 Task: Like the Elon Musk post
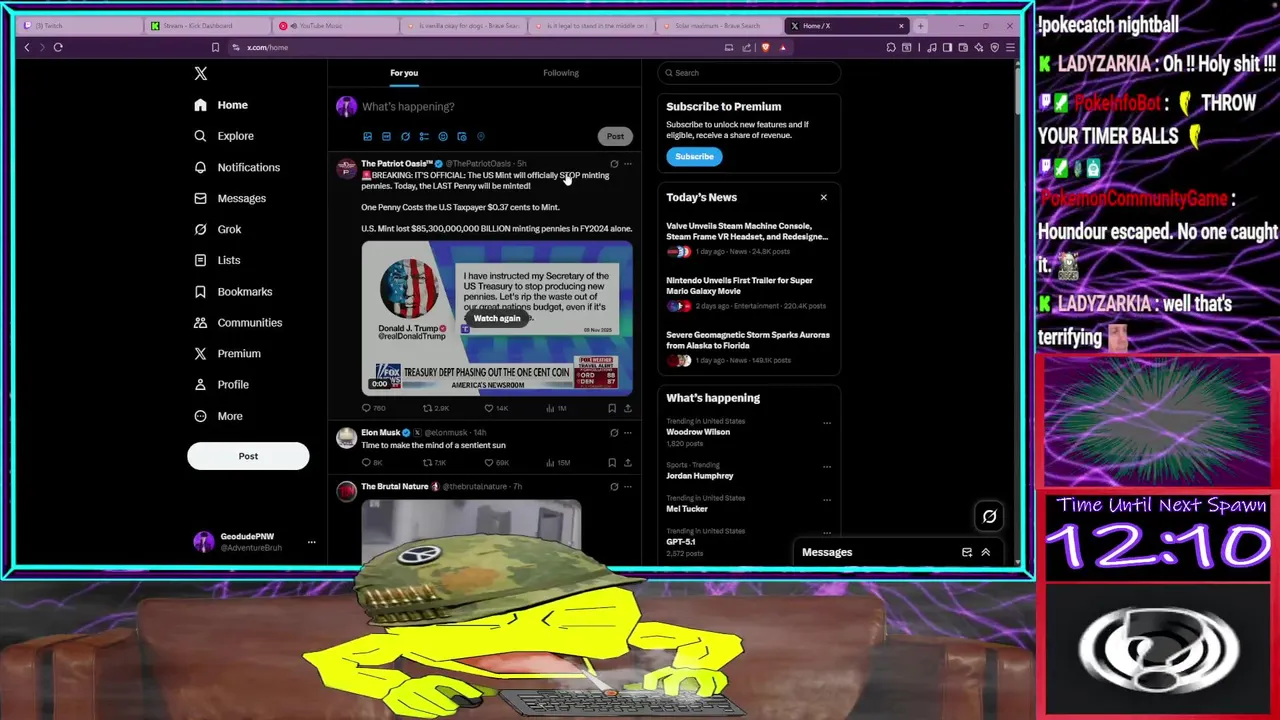(x=496, y=462)
